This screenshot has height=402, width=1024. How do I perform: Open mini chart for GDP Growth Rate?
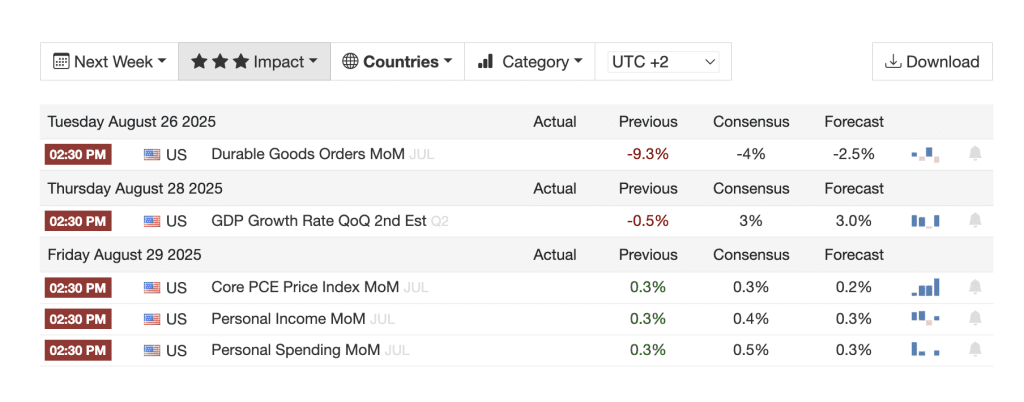925,221
